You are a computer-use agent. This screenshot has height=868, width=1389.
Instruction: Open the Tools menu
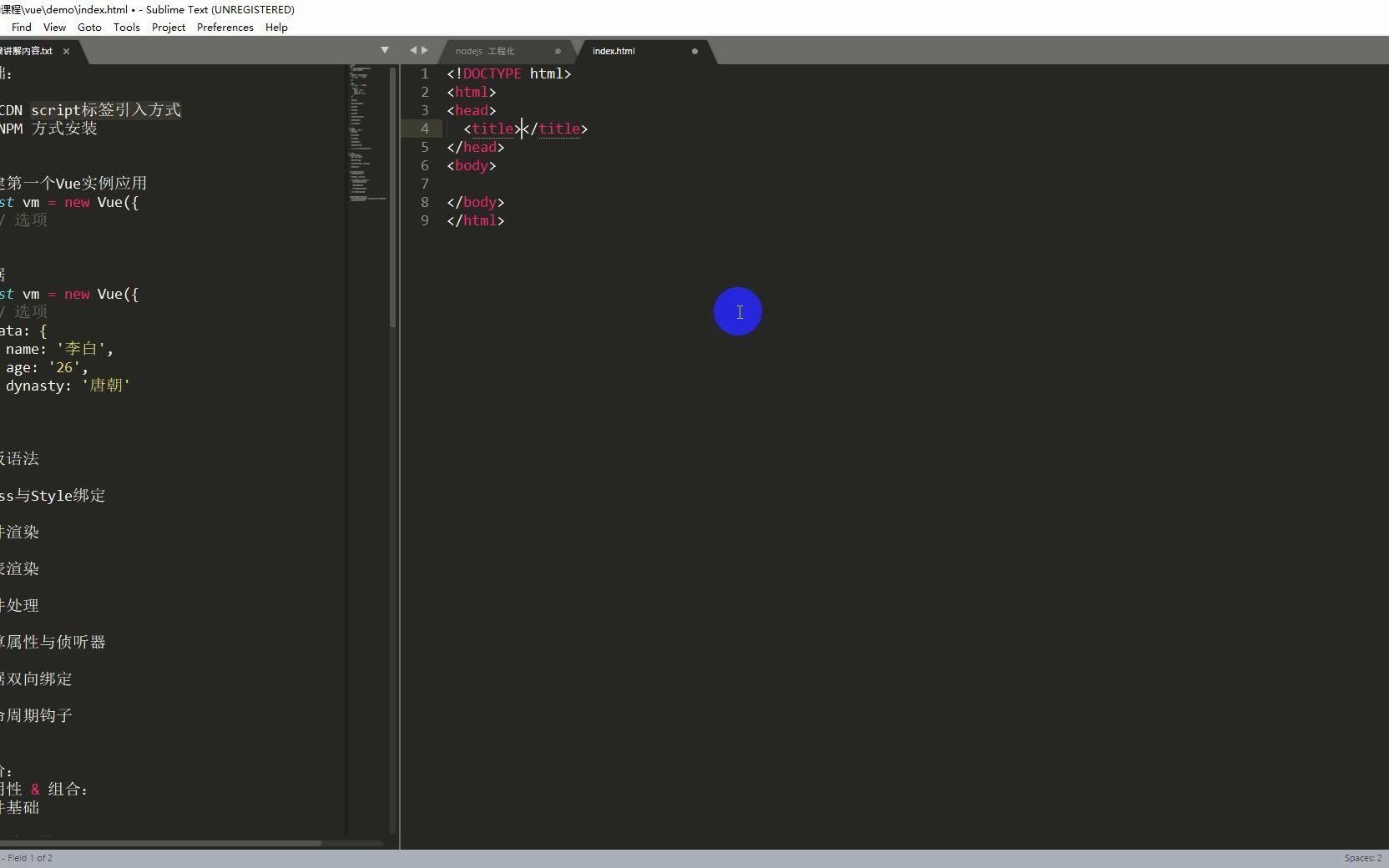(x=127, y=27)
